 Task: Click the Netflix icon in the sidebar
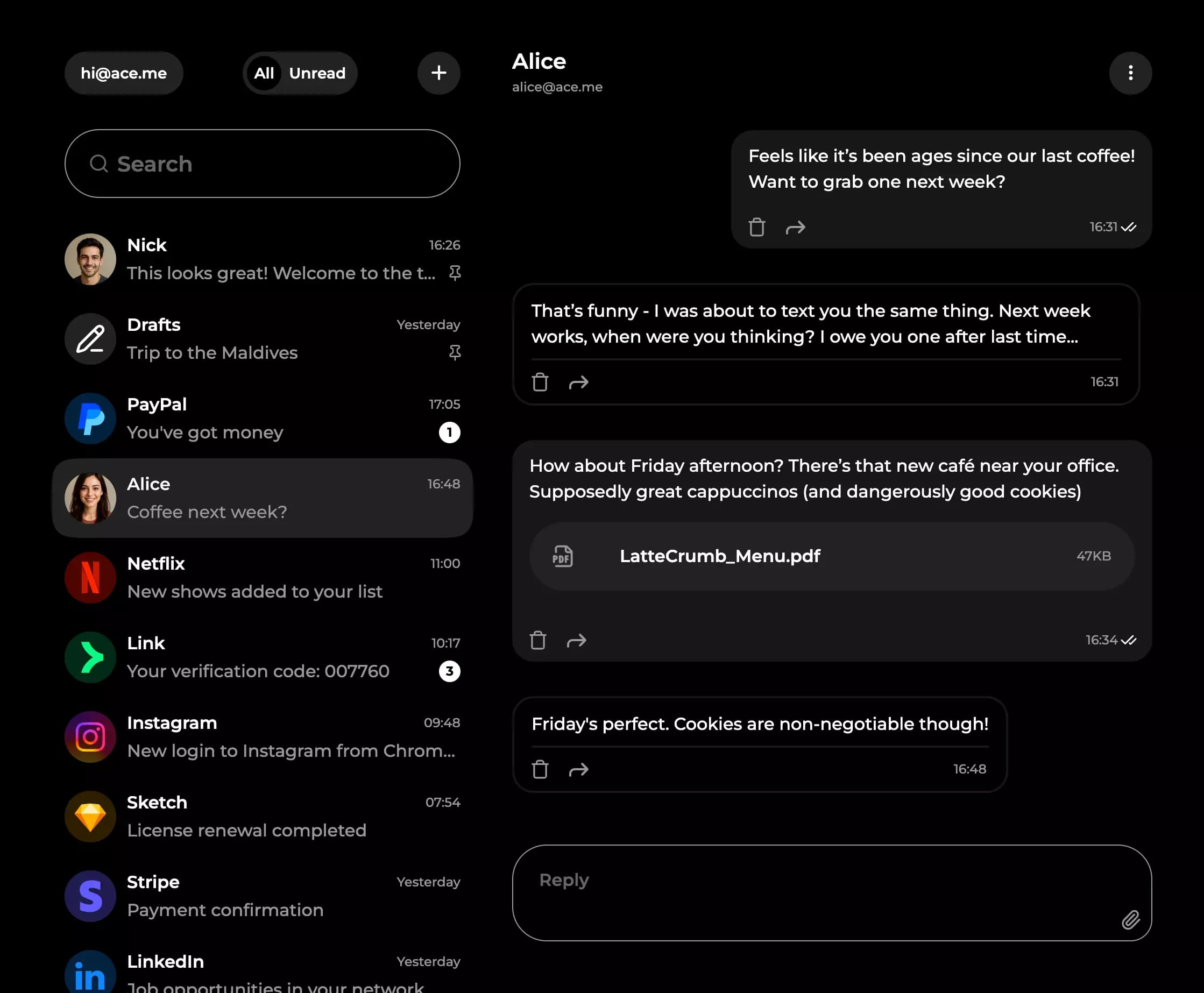[90, 578]
